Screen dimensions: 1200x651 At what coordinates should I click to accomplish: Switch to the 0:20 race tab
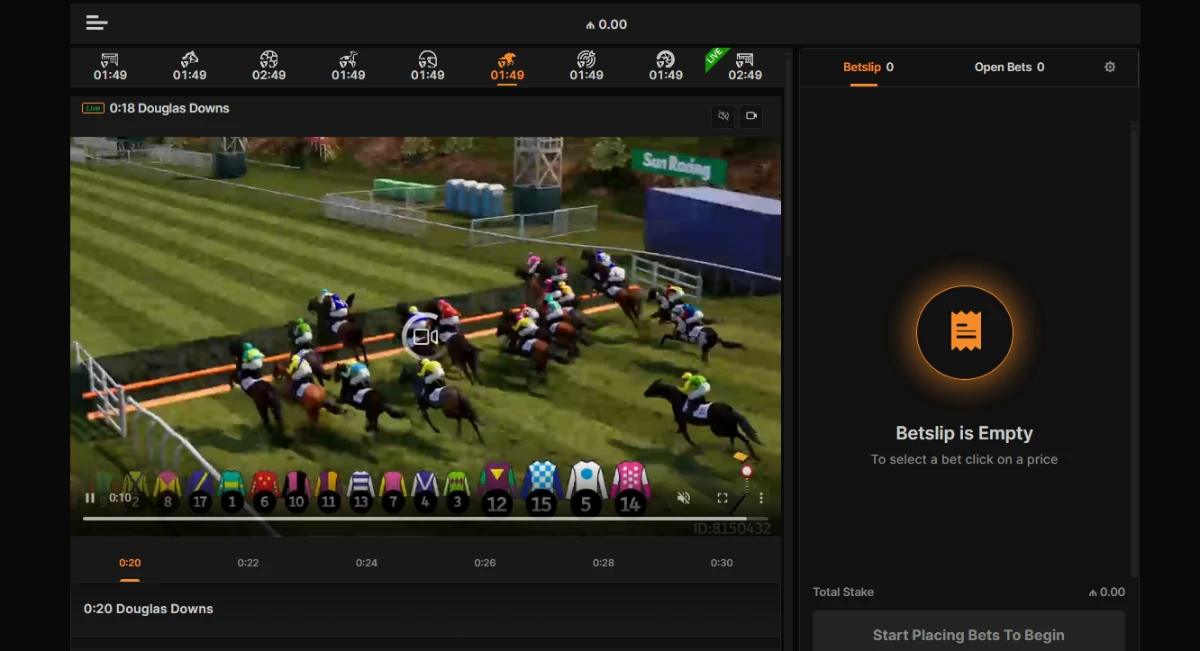tap(130, 563)
